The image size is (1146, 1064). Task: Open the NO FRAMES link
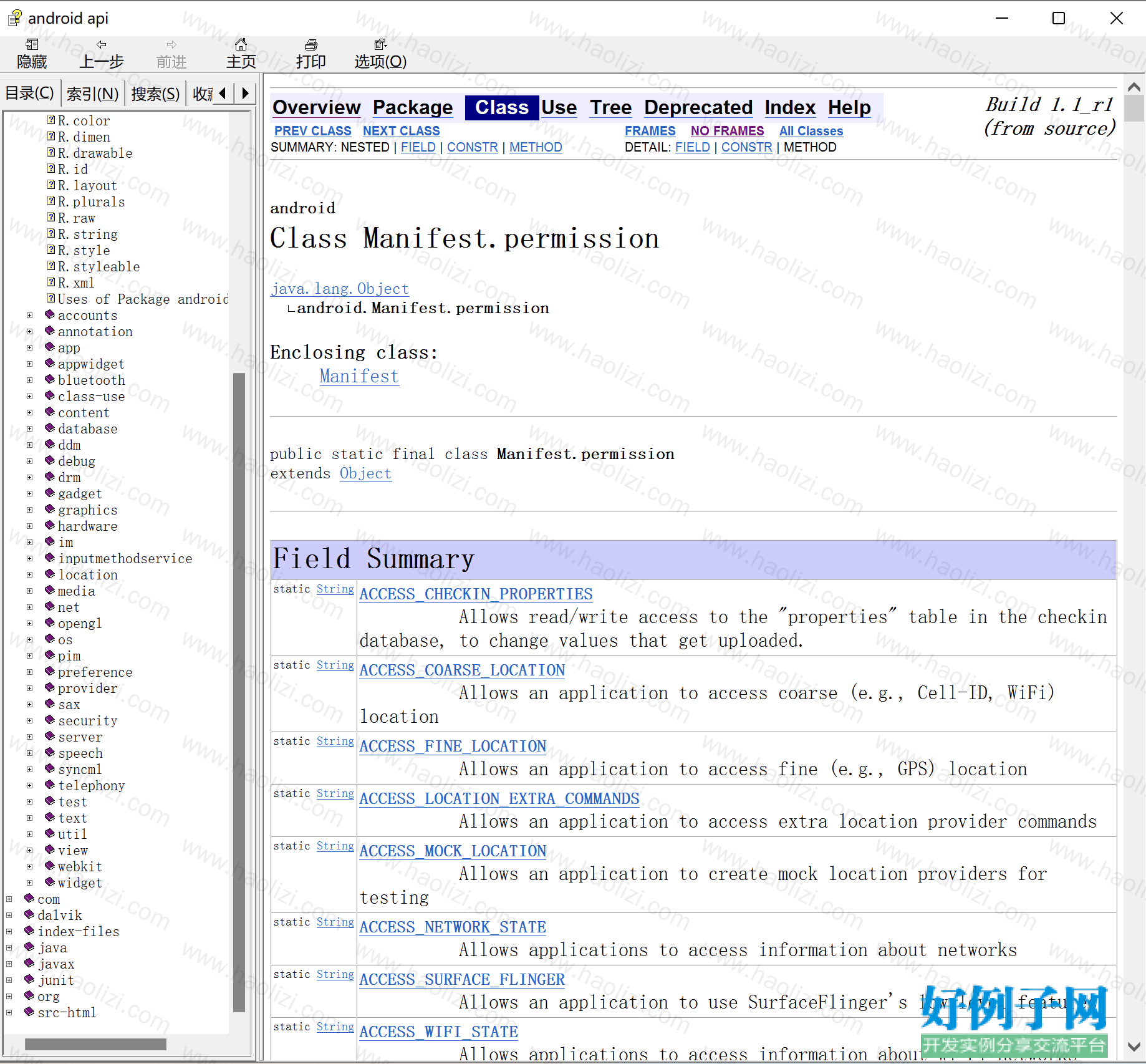(727, 131)
